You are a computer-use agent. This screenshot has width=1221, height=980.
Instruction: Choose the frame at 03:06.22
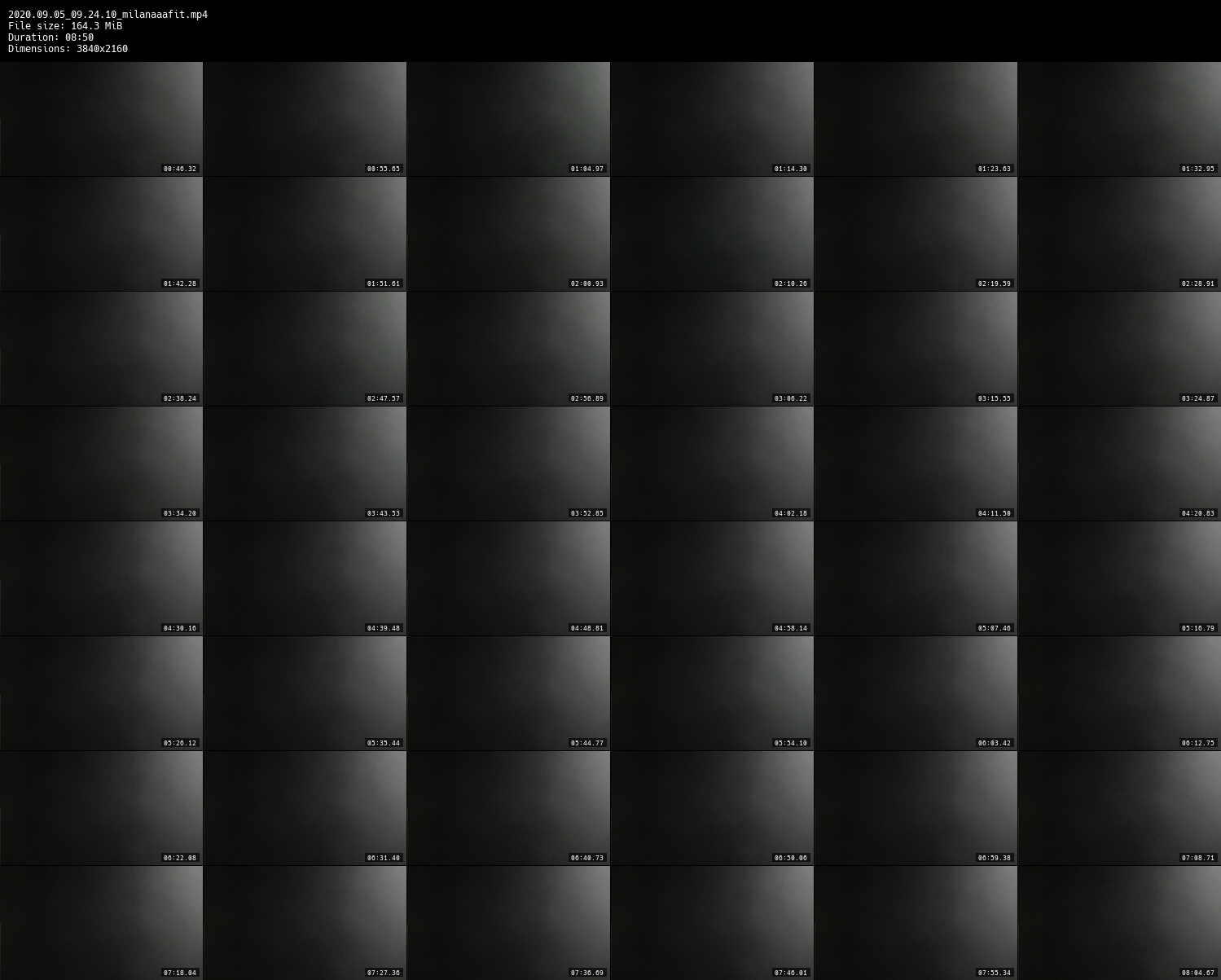tap(712, 349)
